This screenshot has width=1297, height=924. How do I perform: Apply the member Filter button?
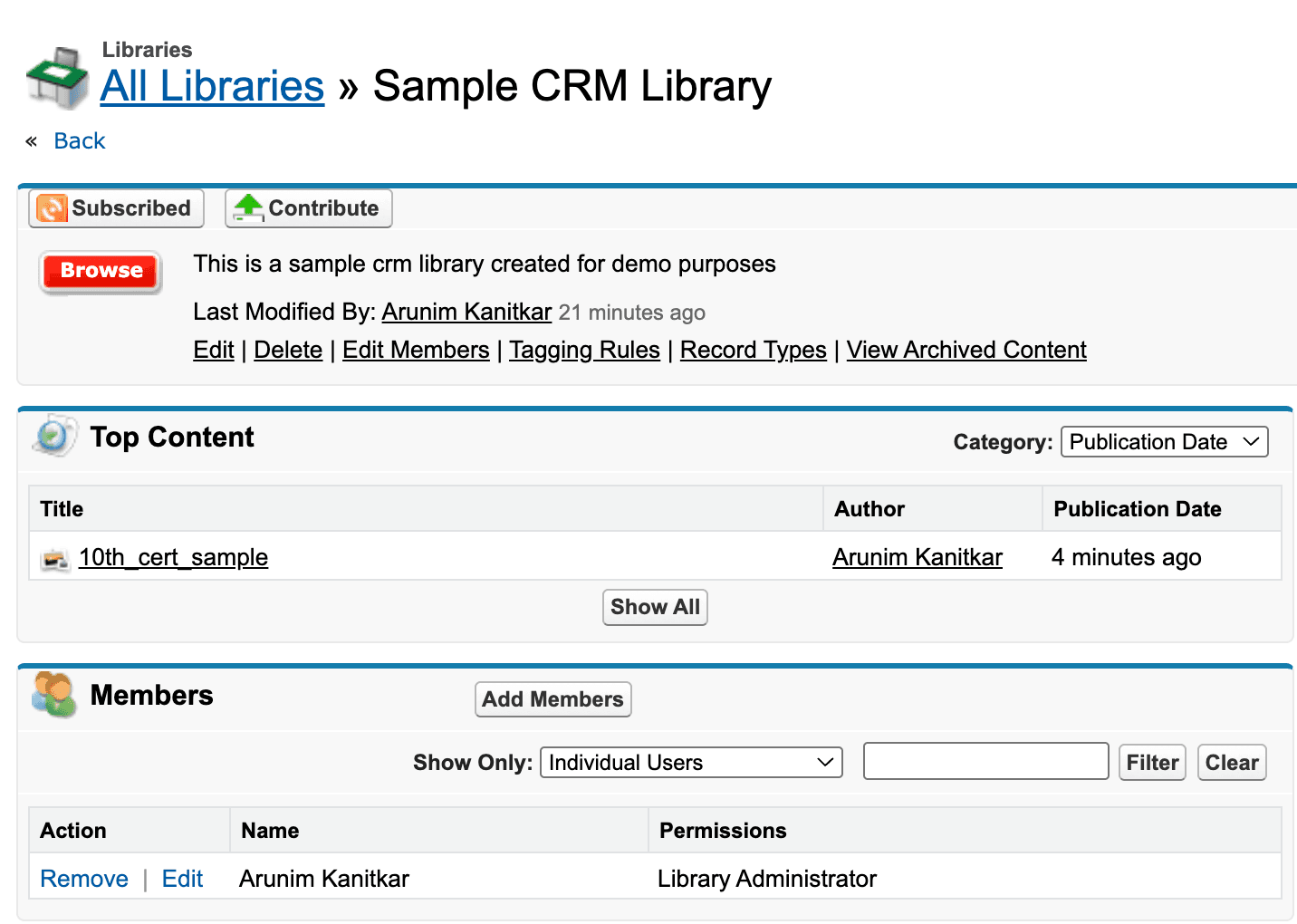pyautogui.click(x=1151, y=762)
